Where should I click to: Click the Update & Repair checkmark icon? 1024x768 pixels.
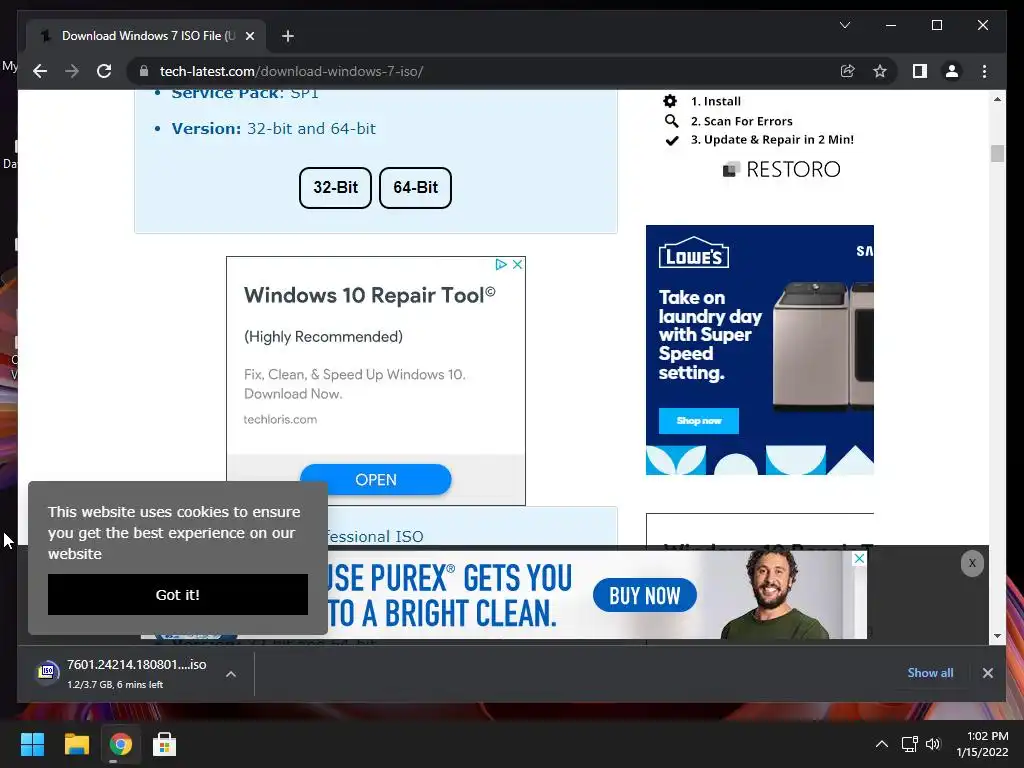coord(671,140)
